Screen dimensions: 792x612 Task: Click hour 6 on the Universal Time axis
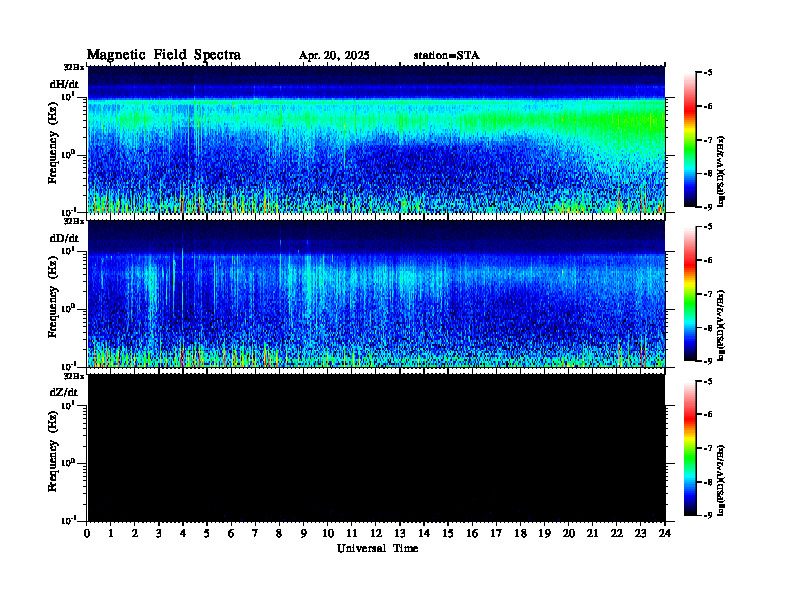pyautogui.click(x=231, y=533)
